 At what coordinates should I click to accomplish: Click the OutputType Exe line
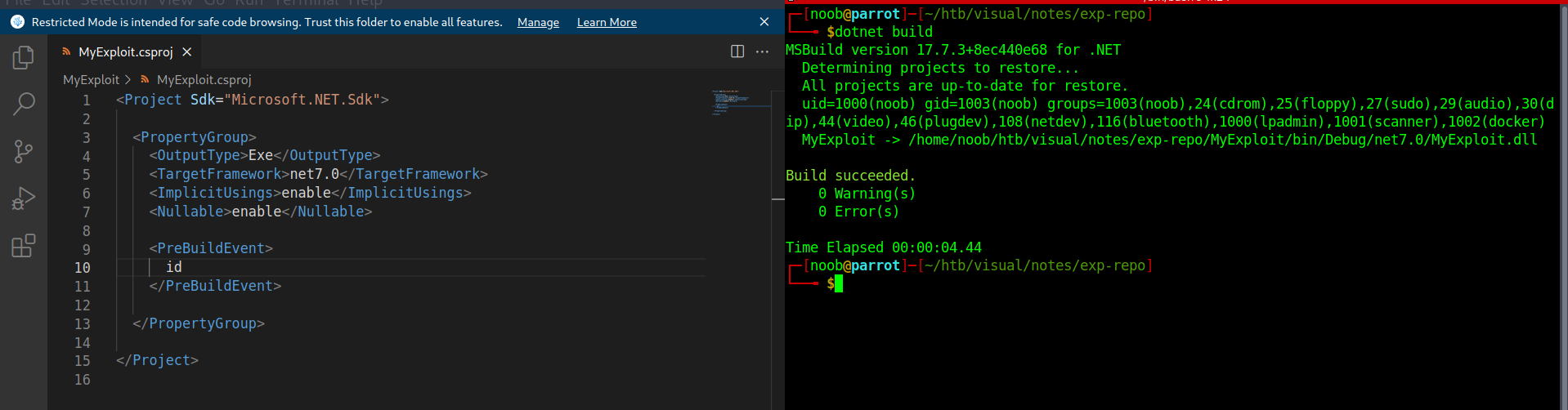click(264, 155)
